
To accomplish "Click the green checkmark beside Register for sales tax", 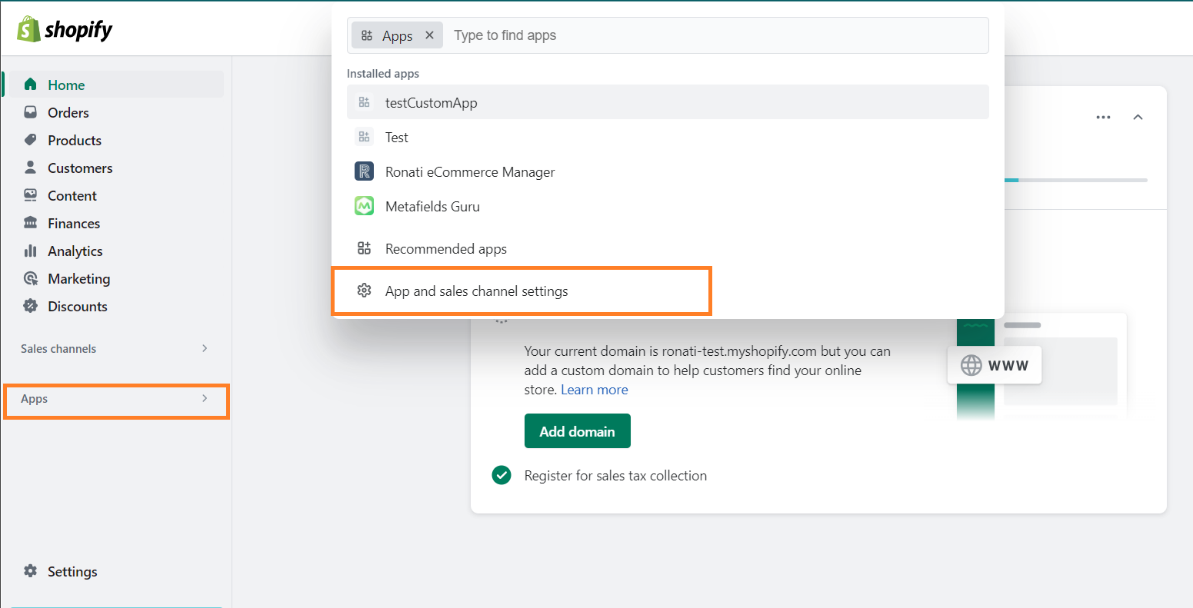I will [501, 476].
